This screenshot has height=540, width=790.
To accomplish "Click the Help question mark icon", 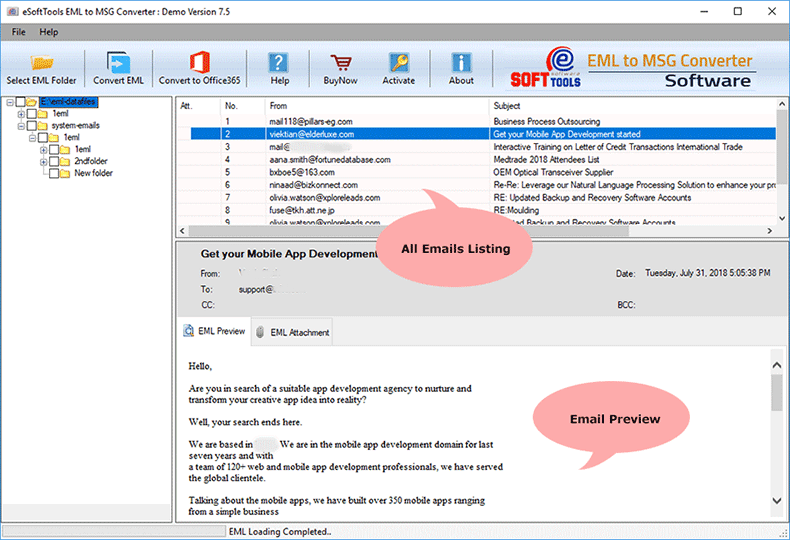I will pos(279,62).
